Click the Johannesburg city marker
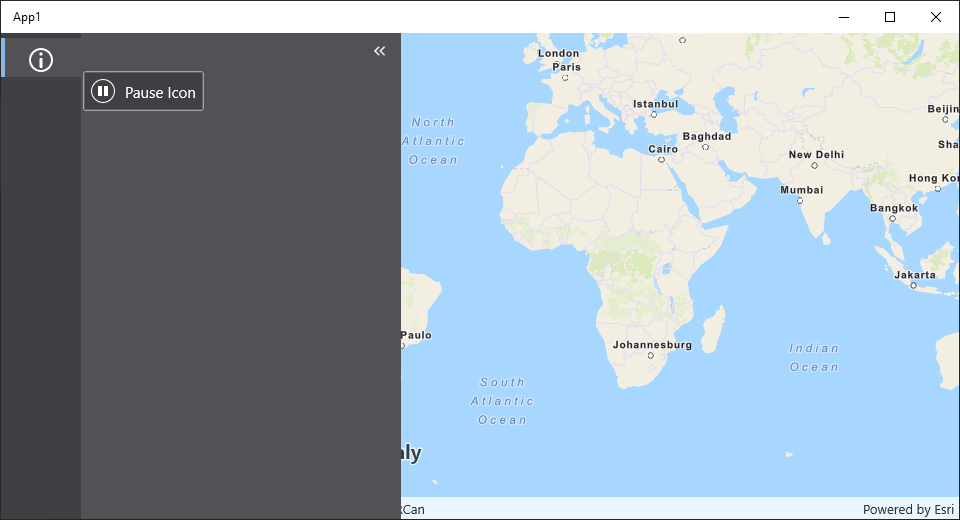This screenshot has height=520, width=960. [650, 355]
